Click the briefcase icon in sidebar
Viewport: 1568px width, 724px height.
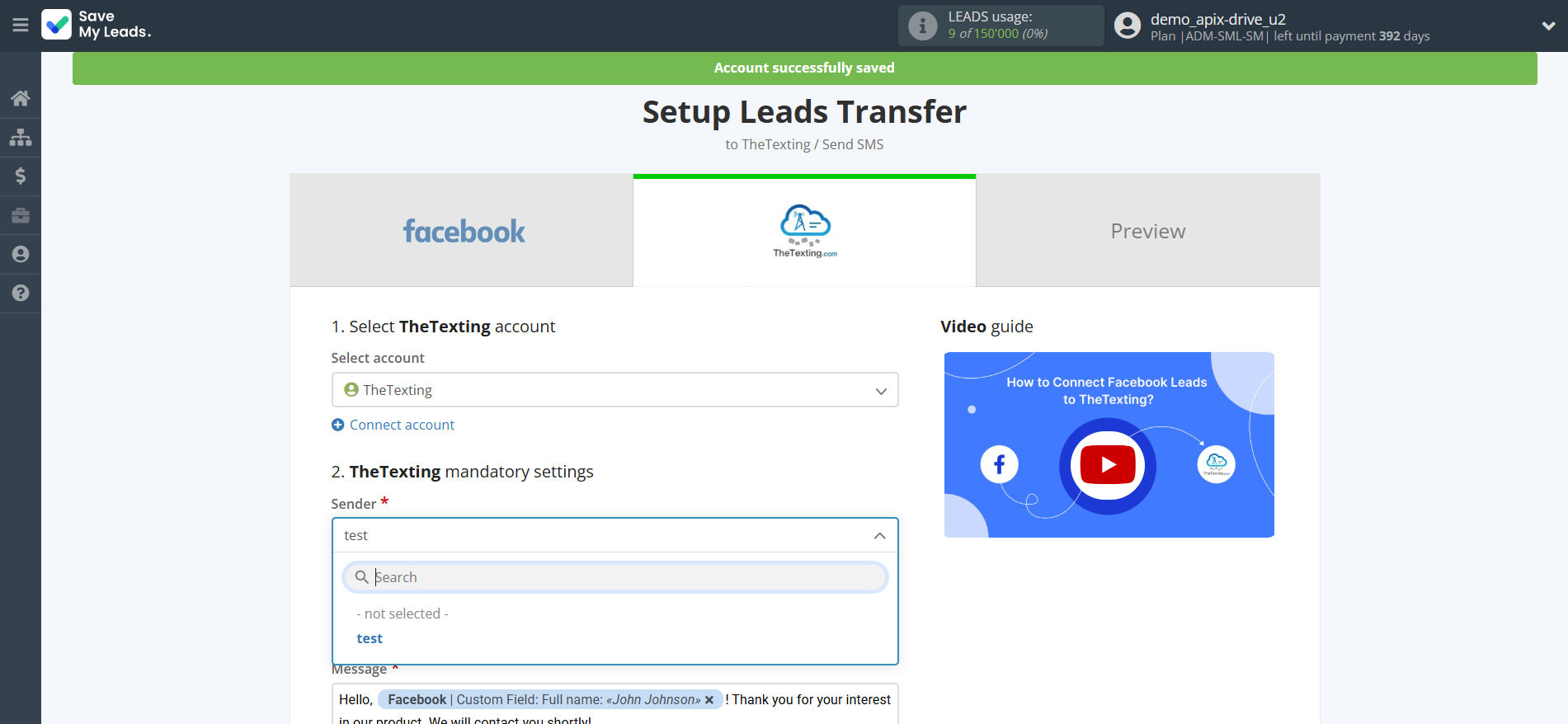pyautogui.click(x=21, y=215)
